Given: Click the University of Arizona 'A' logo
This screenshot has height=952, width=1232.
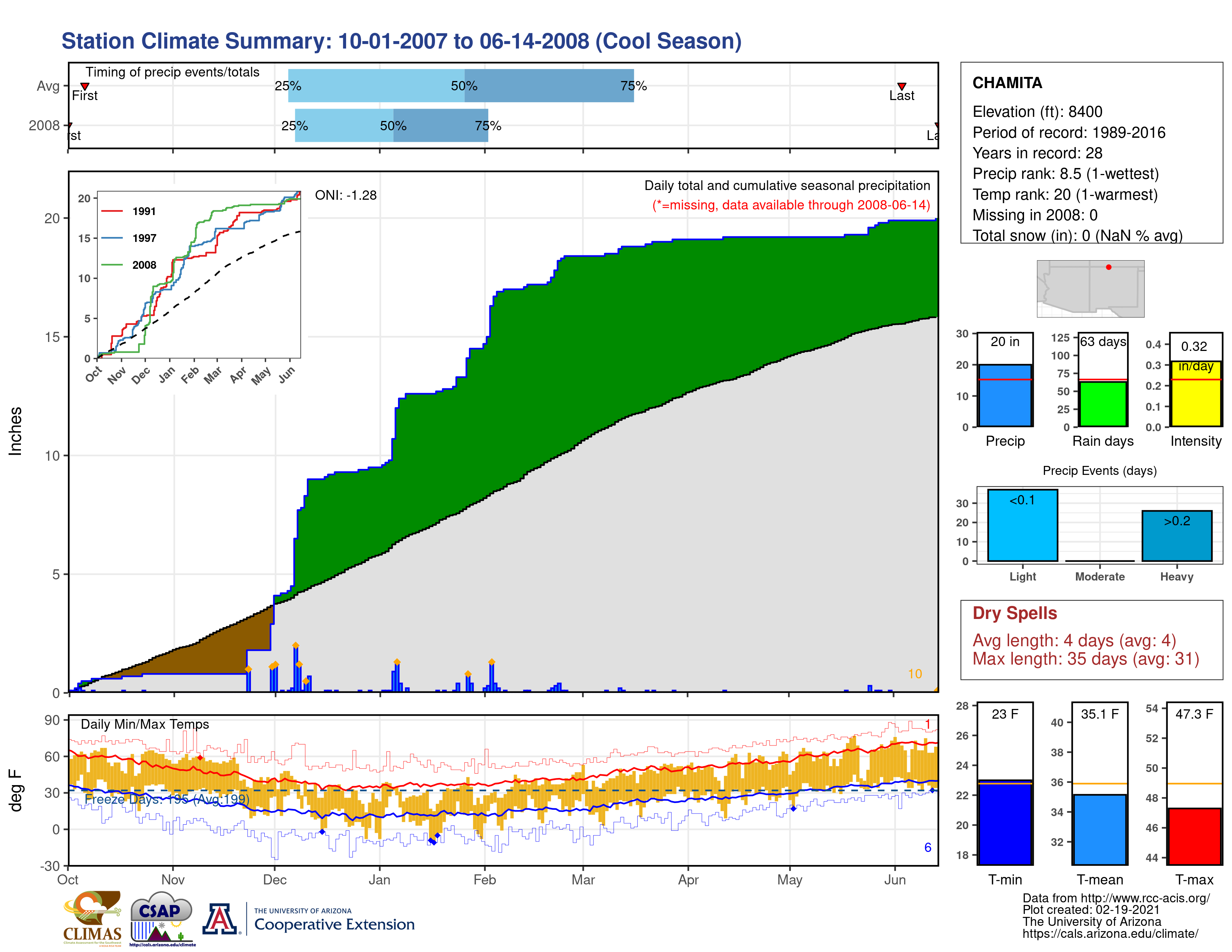Looking at the screenshot, I should pos(220,919).
